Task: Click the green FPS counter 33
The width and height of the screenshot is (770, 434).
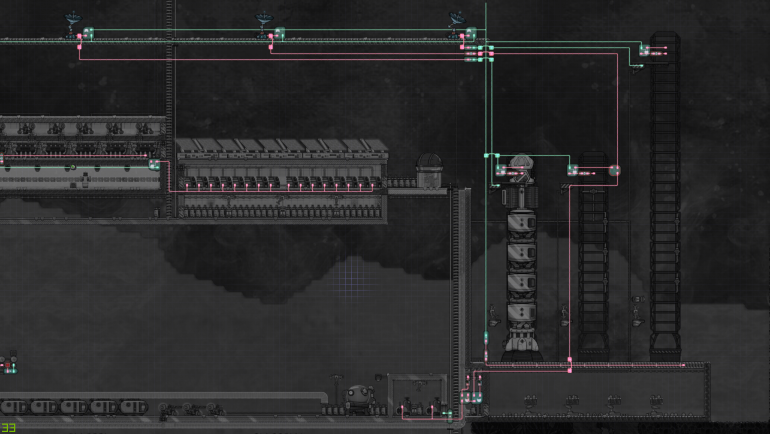Action: (x=8, y=428)
